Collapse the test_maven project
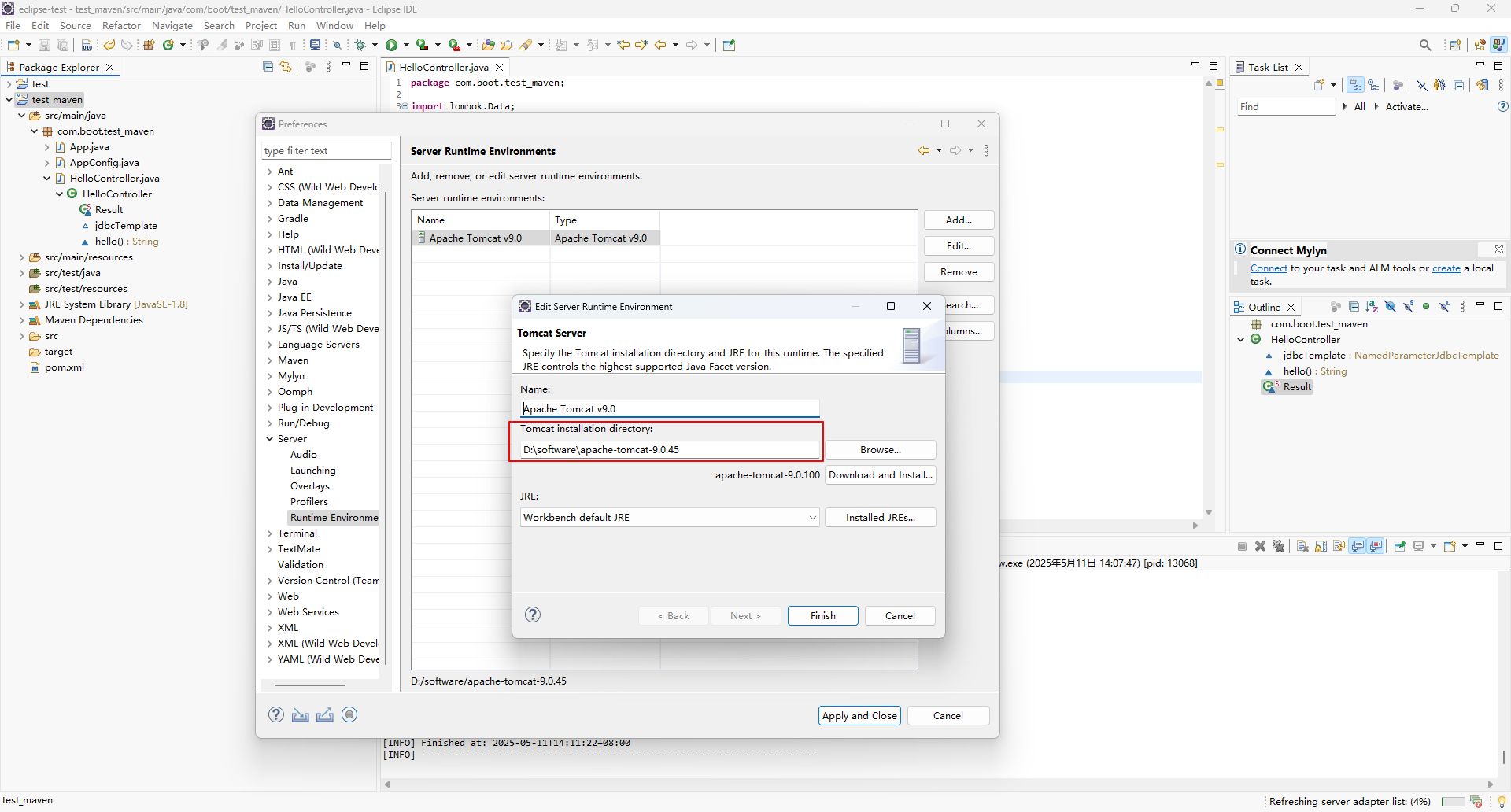 9,99
